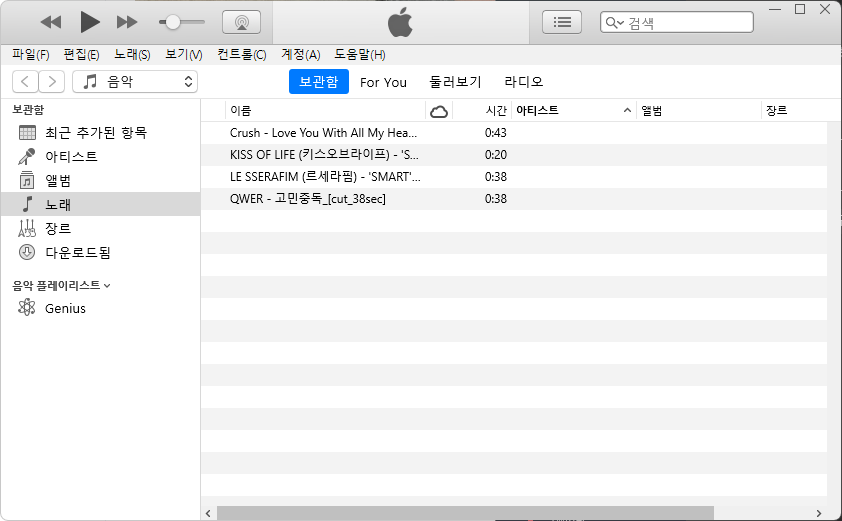Click the 0:20 duration cell
The width and height of the screenshot is (842, 521).
496,155
